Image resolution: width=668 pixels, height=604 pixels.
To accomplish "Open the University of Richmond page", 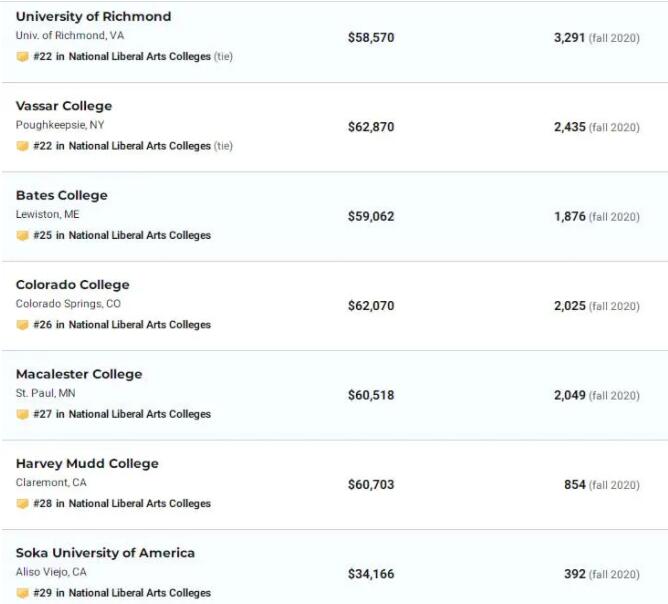I will (x=93, y=17).
